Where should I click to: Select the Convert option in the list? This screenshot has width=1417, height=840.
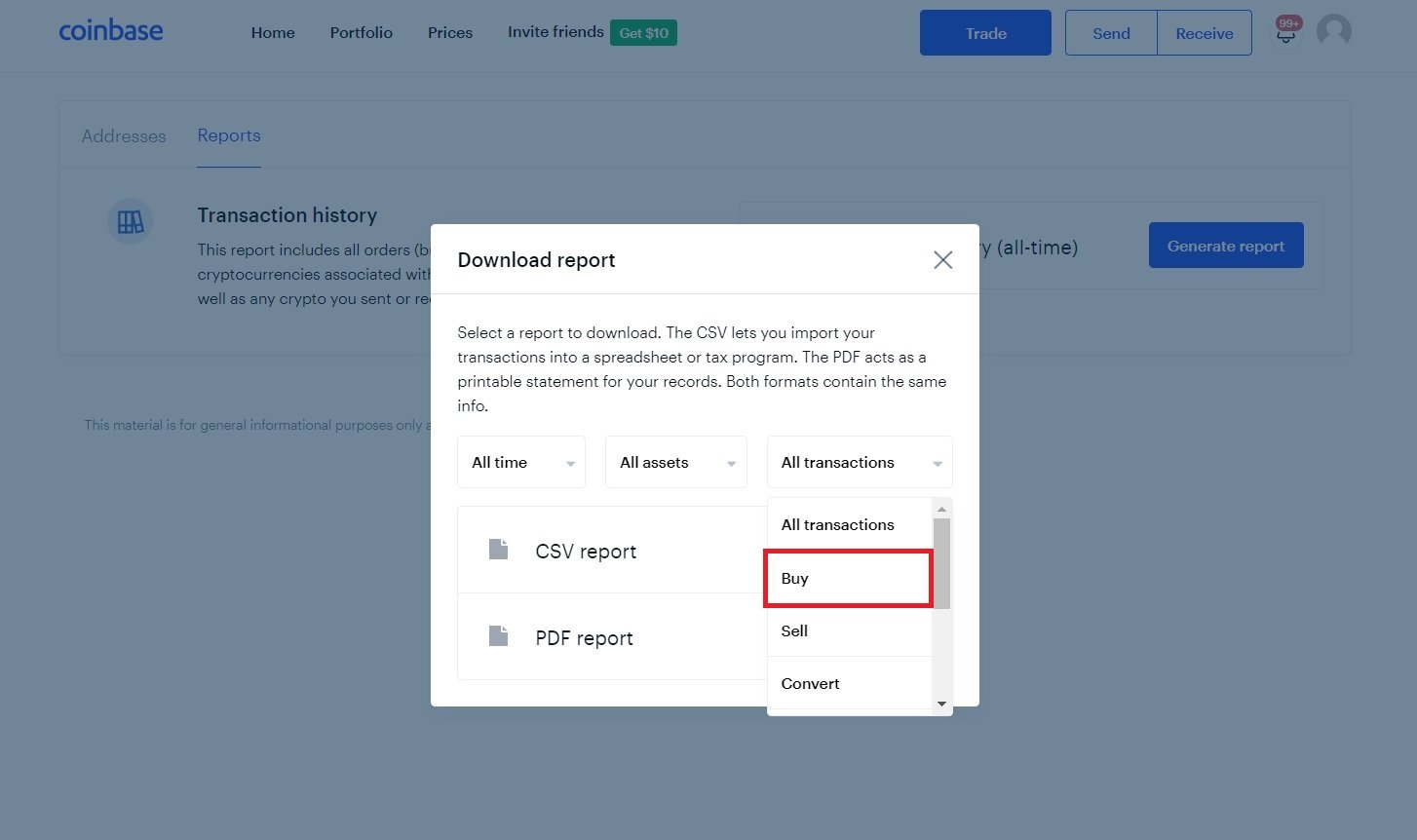[850, 683]
